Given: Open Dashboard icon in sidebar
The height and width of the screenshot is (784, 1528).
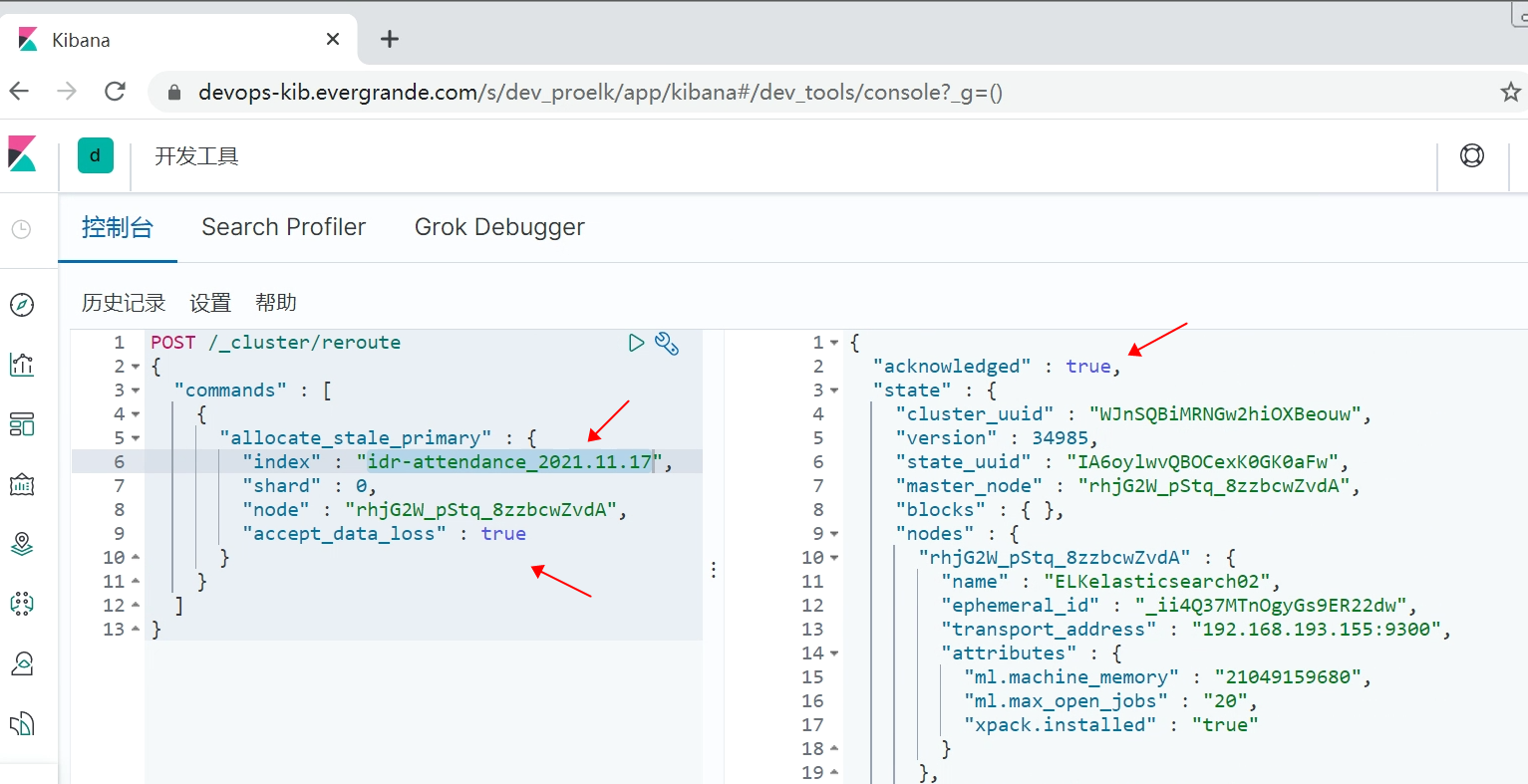Looking at the screenshot, I should (x=22, y=424).
